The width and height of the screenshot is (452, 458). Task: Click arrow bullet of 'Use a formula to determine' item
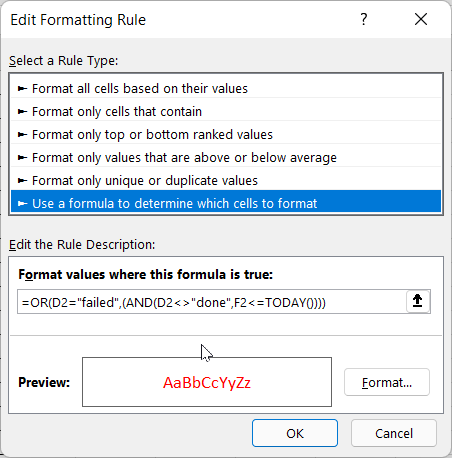coord(22,203)
